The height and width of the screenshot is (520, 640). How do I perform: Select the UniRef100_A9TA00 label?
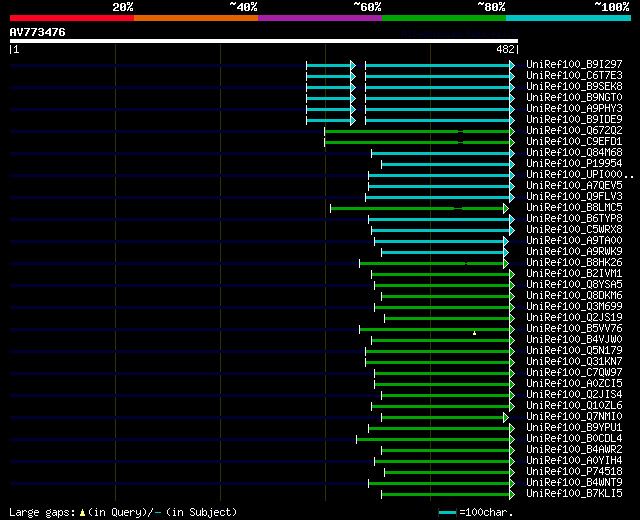point(574,241)
